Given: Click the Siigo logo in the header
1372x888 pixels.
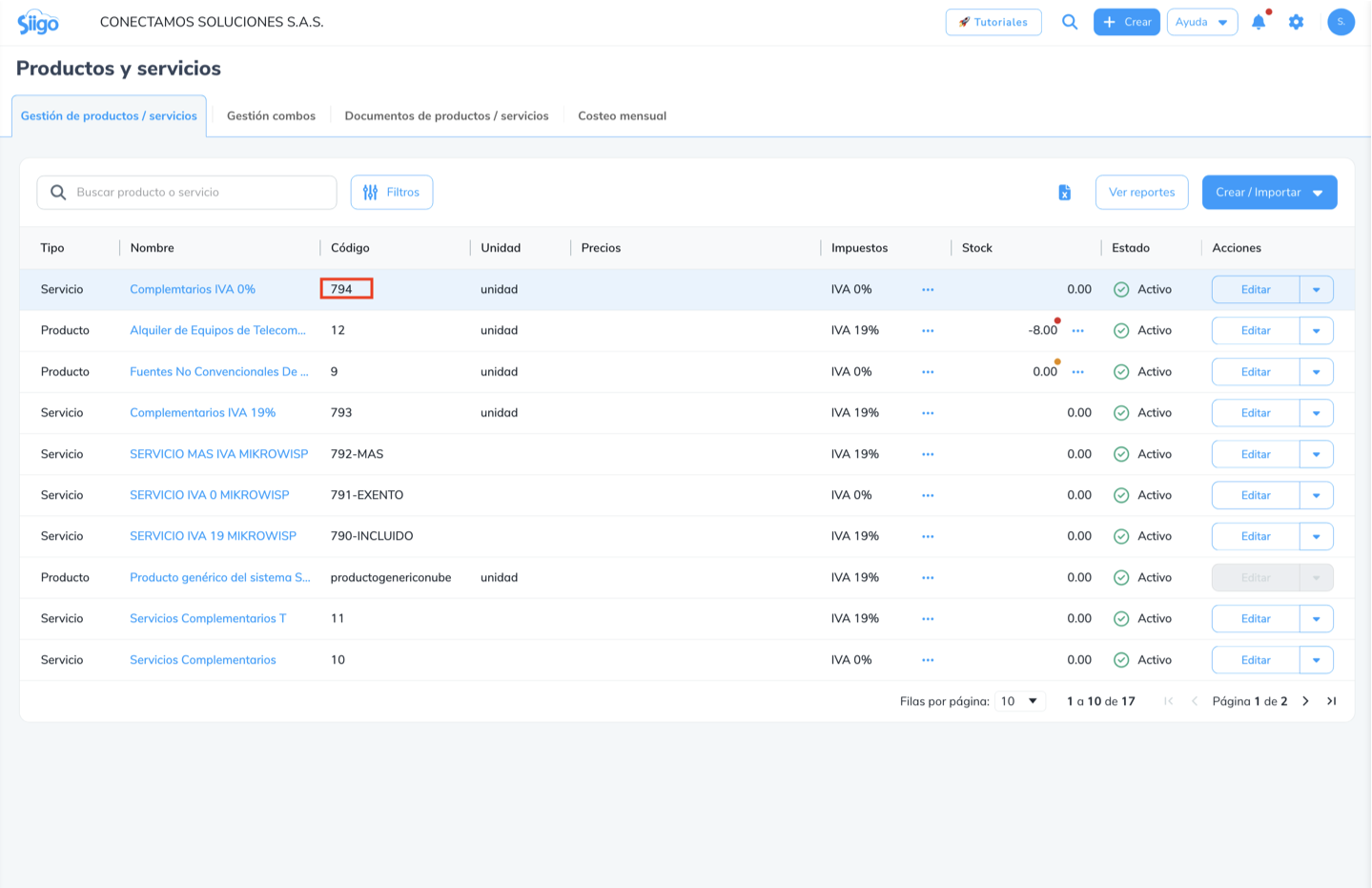Looking at the screenshot, I should tap(38, 22).
